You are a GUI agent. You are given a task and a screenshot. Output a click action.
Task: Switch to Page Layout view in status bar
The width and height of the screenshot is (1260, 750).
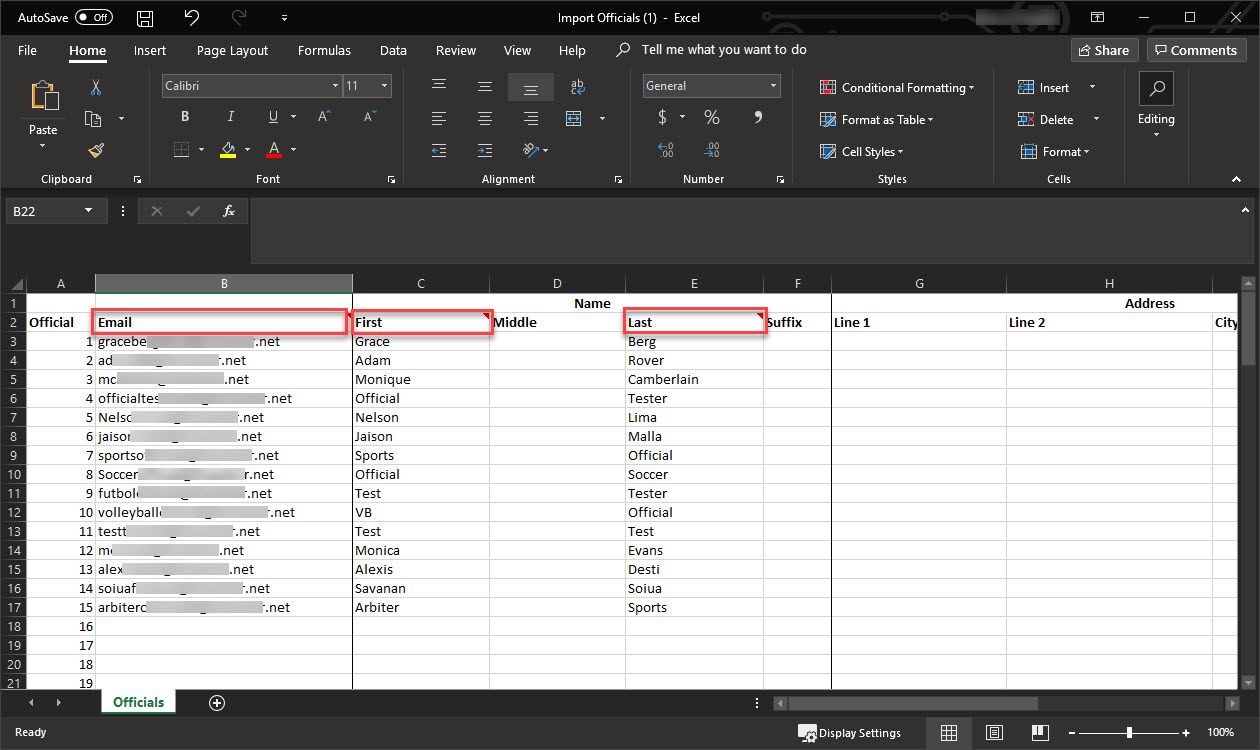click(x=995, y=732)
